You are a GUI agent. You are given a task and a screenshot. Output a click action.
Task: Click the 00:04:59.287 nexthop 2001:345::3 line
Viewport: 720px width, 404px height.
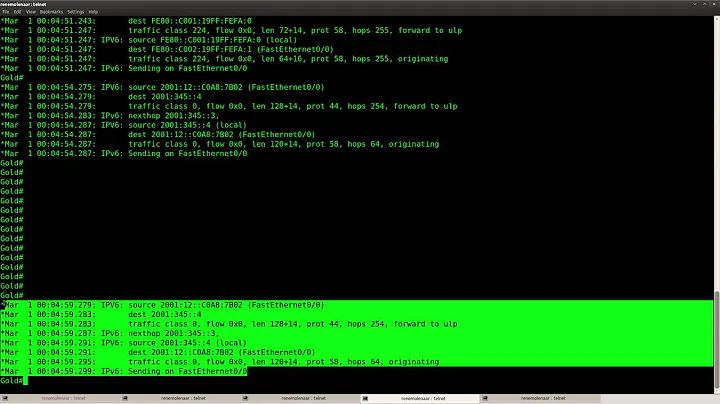point(110,333)
